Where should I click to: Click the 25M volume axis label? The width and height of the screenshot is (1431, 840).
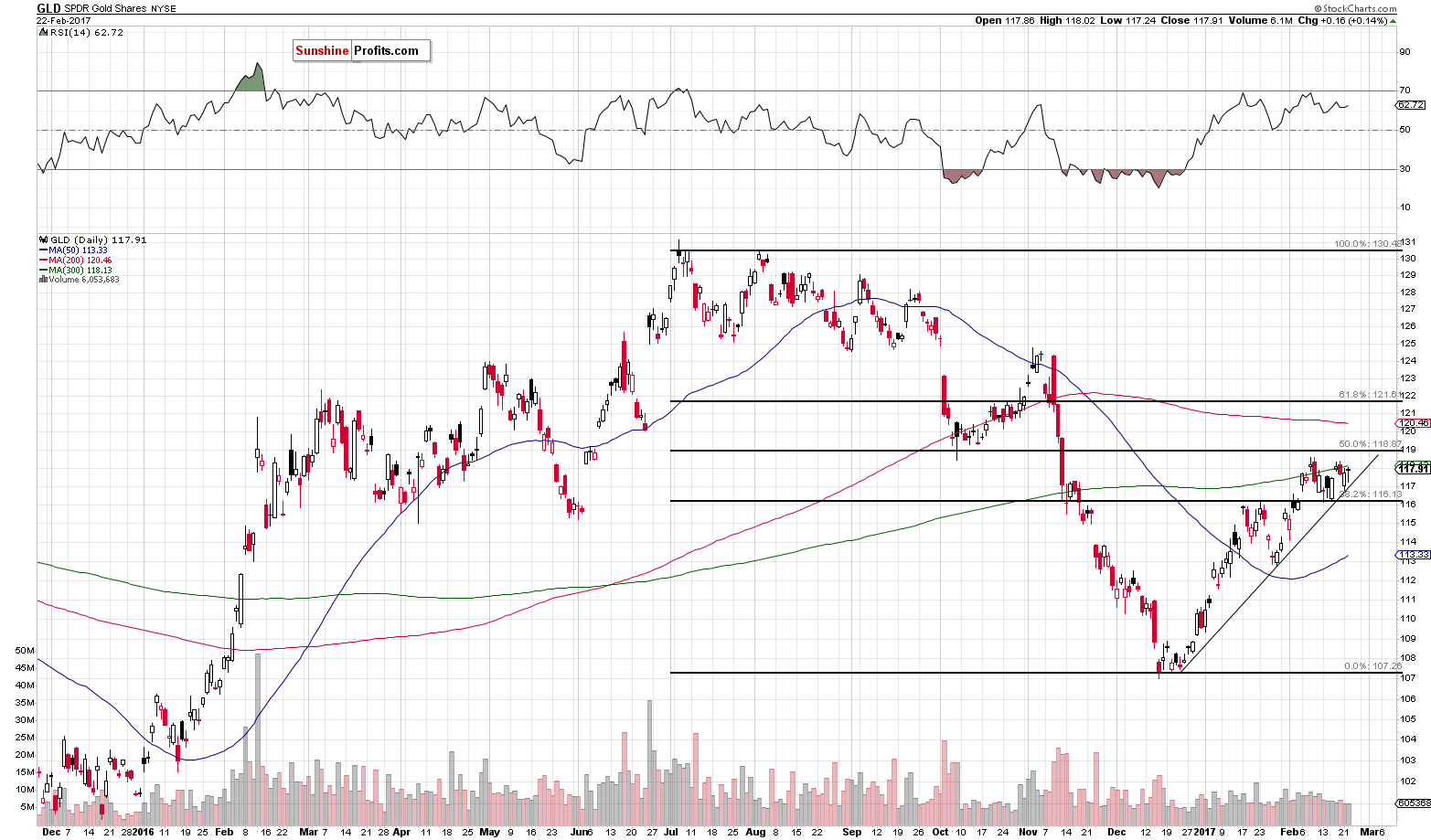pyautogui.click(x=23, y=738)
